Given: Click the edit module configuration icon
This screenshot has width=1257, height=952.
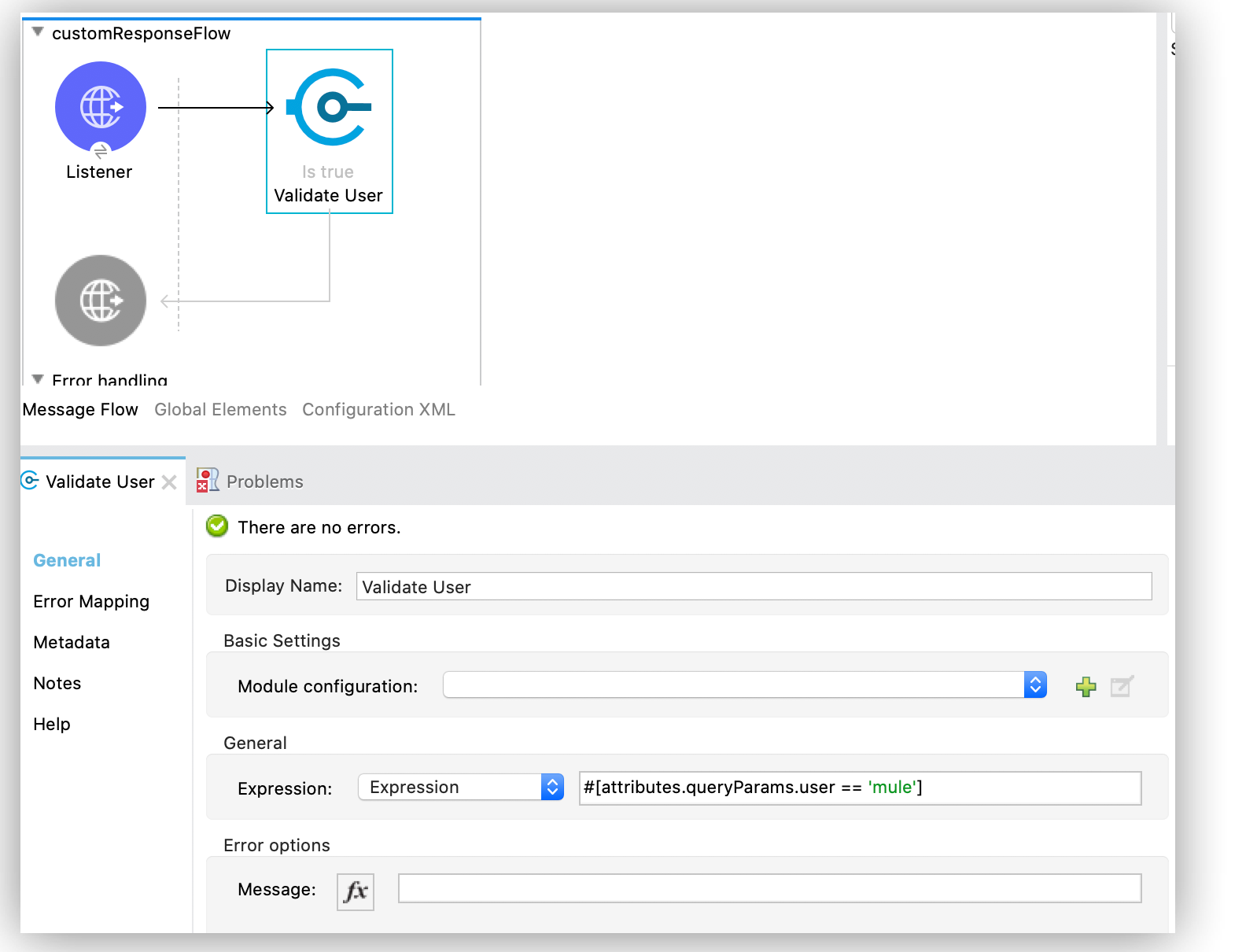Looking at the screenshot, I should (1122, 687).
